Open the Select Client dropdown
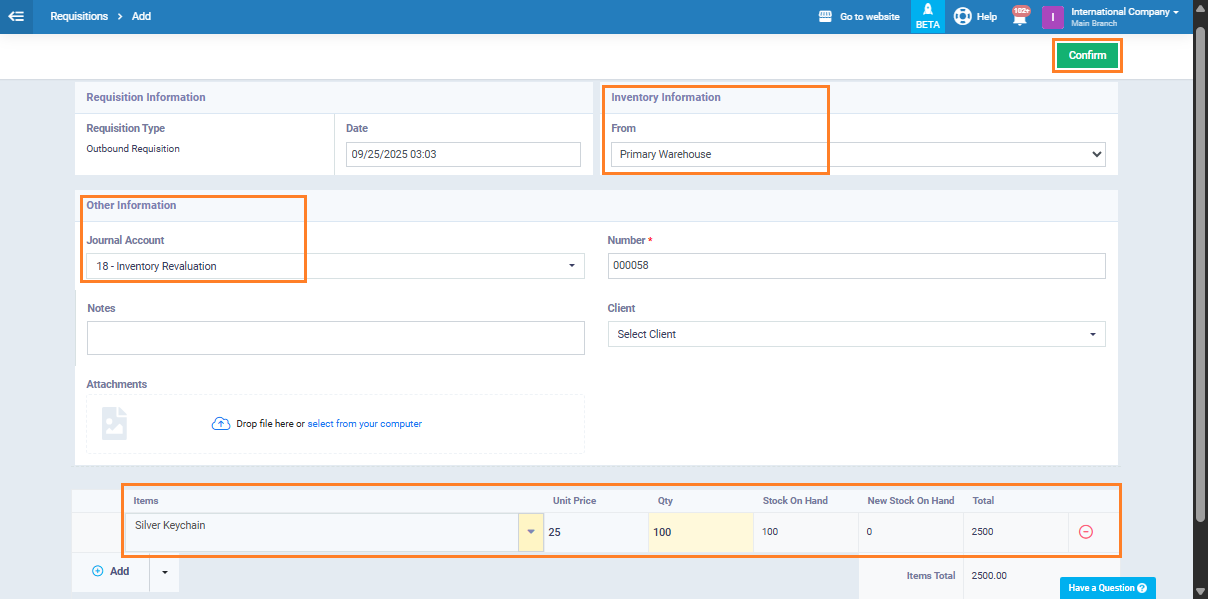The image size is (1208, 599). point(856,334)
